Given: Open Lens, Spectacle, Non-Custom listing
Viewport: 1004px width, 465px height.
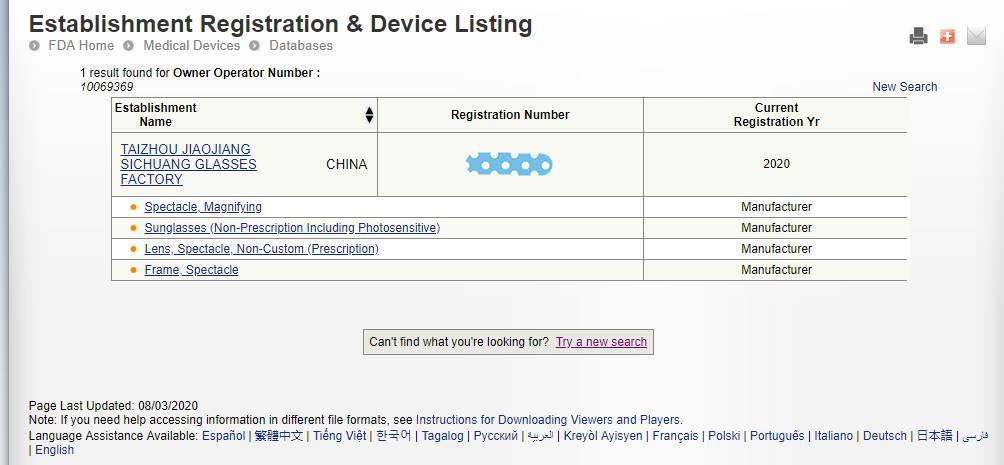Looking at the screenshot, I should click(x=261, y=249).
